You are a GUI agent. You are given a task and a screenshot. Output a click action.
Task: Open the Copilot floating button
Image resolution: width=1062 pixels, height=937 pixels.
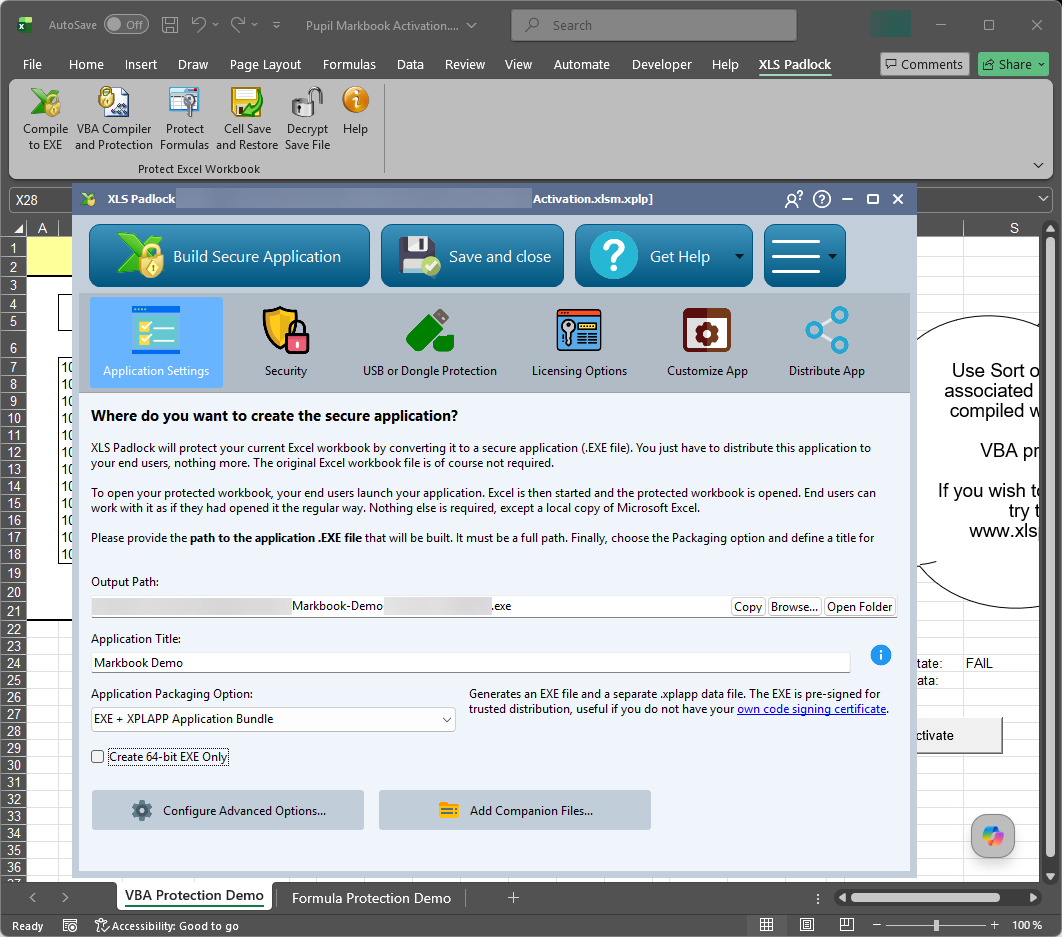pos(992,836)
